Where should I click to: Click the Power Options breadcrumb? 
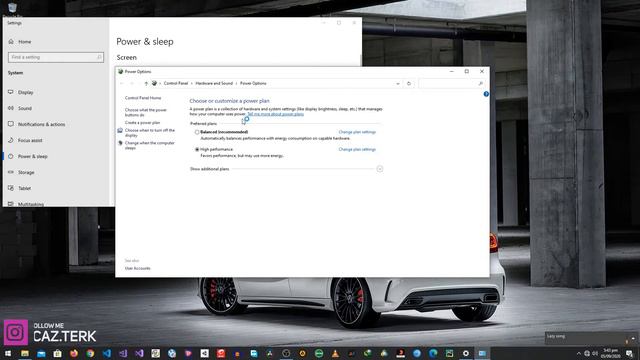[253, 83]
